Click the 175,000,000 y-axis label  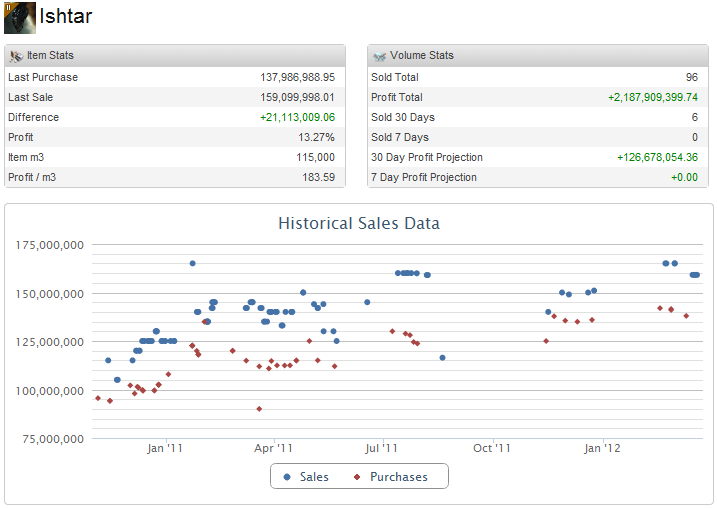tap(51, 245)
